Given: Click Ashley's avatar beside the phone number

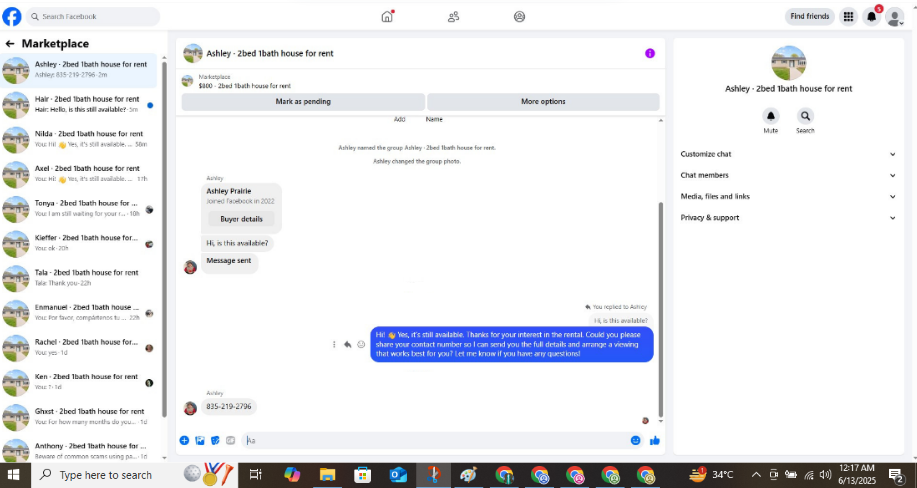Looking at the screenshot, I should tap(190, 408).
